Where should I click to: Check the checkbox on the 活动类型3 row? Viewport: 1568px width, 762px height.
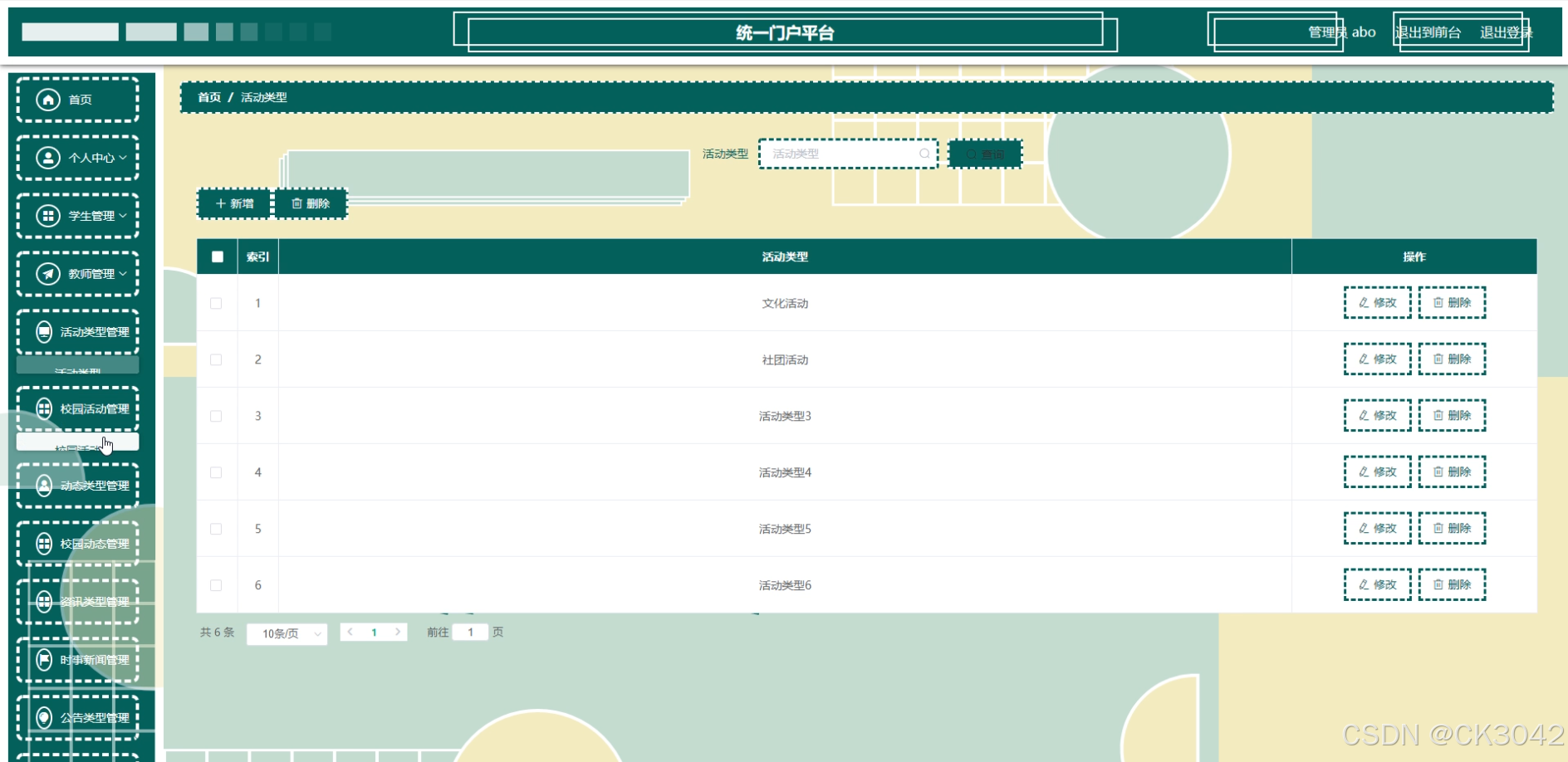218,415
